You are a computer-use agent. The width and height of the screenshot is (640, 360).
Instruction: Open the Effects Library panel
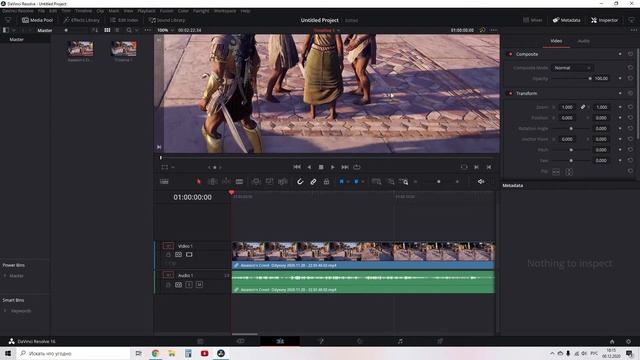[x=81, y=20]
